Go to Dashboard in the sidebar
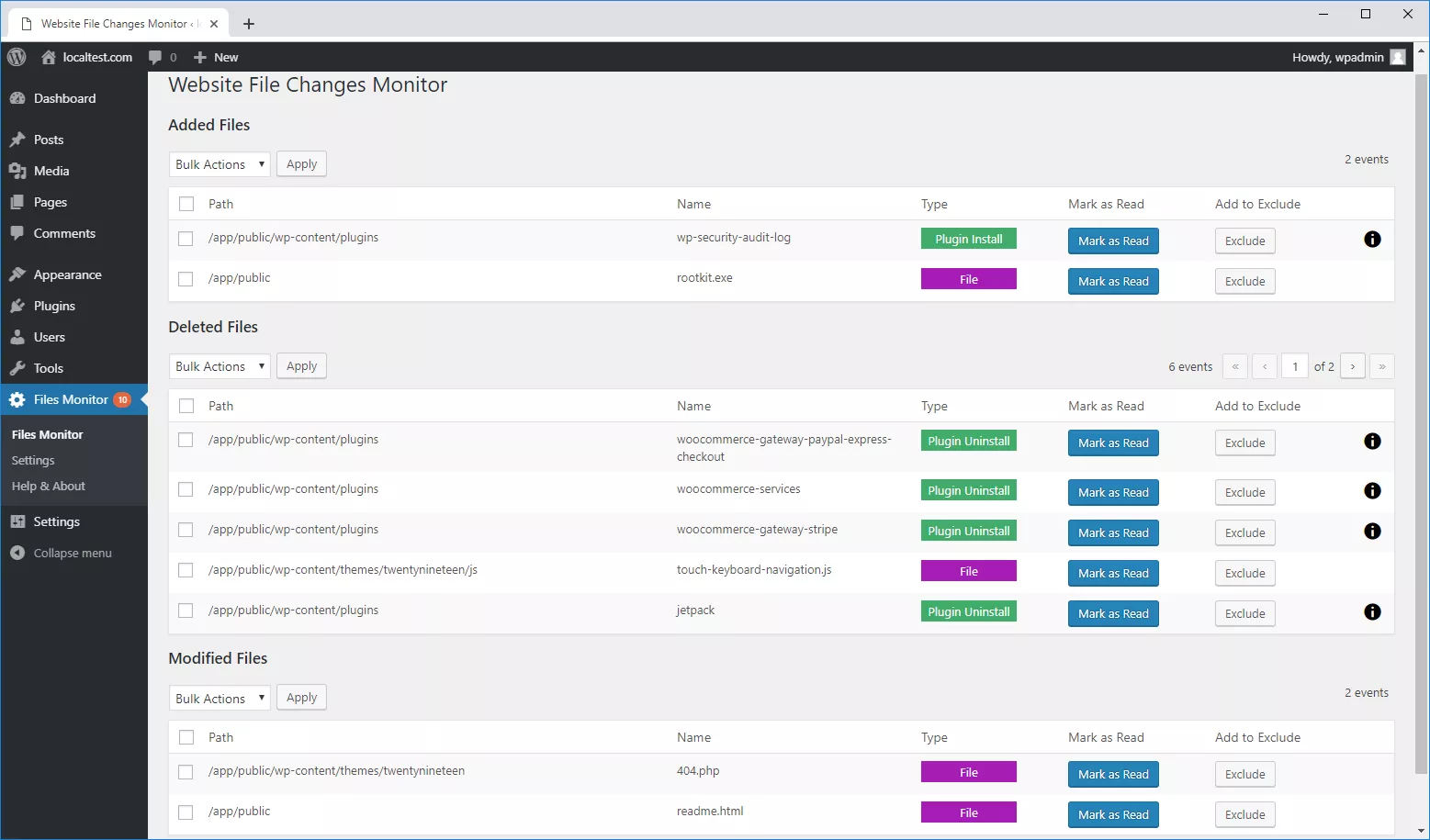Screen dimensions: 1430x840 [64, 98]
